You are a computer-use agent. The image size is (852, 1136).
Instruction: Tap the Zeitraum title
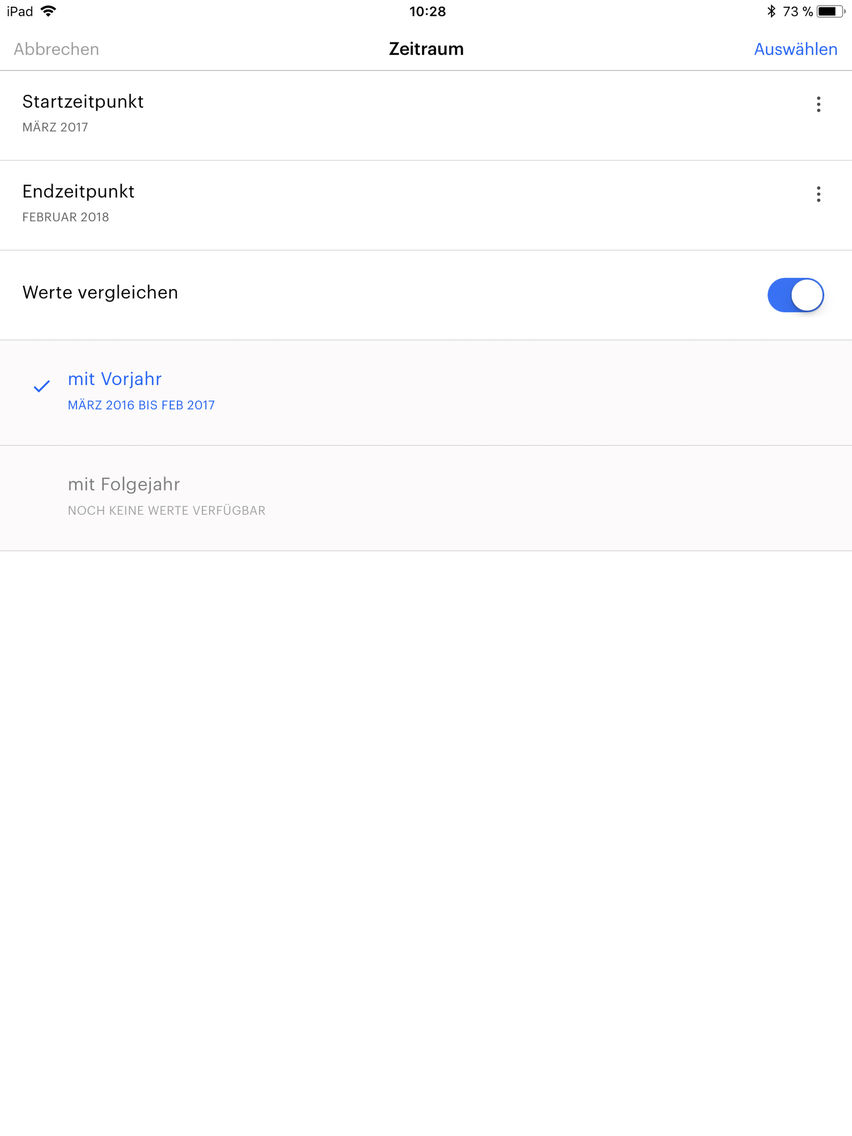coord(426,49)
